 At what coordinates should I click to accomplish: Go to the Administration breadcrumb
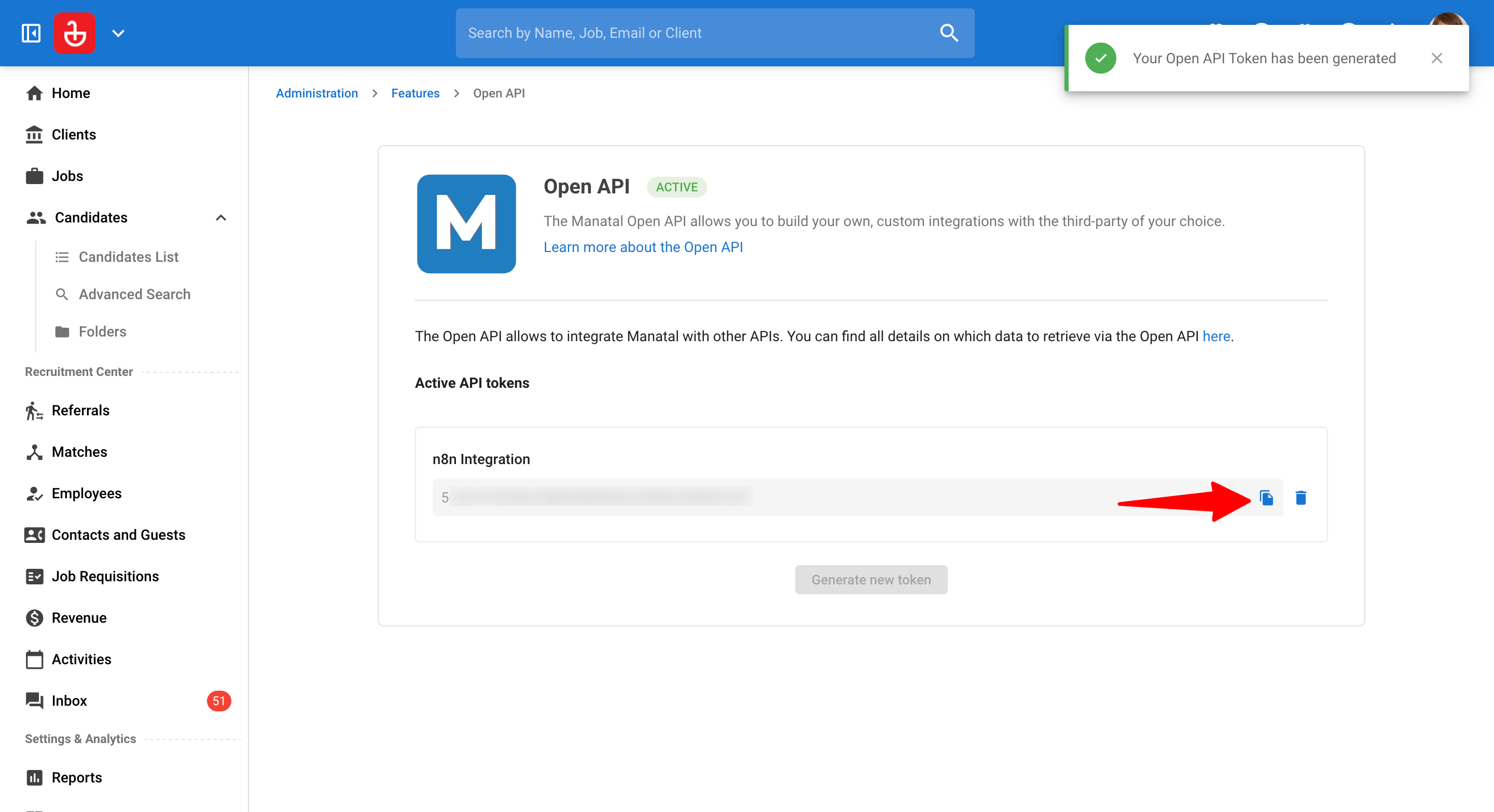316,93
